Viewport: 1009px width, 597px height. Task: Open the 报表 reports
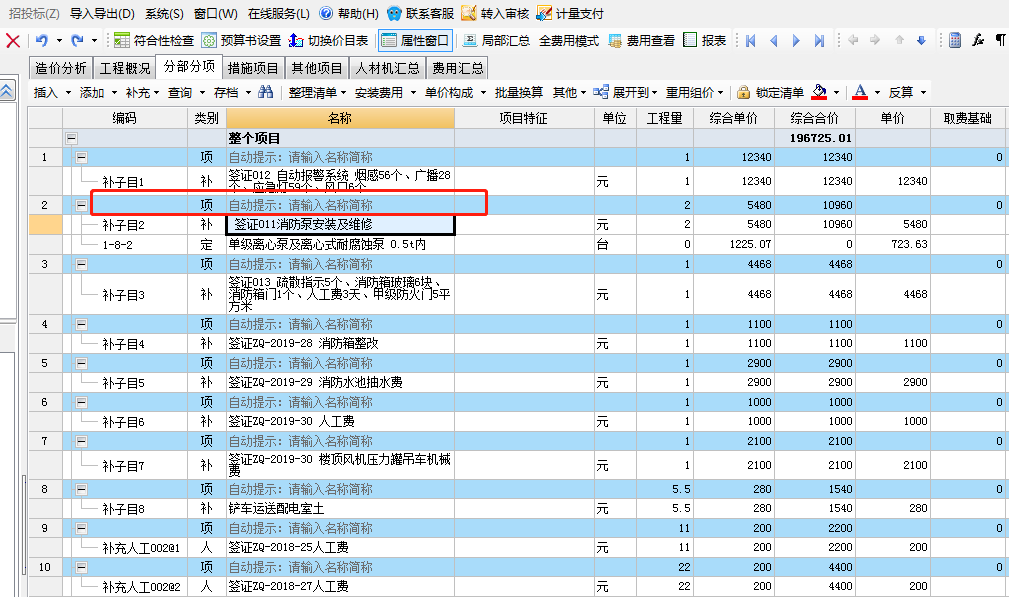click(705, 41)
